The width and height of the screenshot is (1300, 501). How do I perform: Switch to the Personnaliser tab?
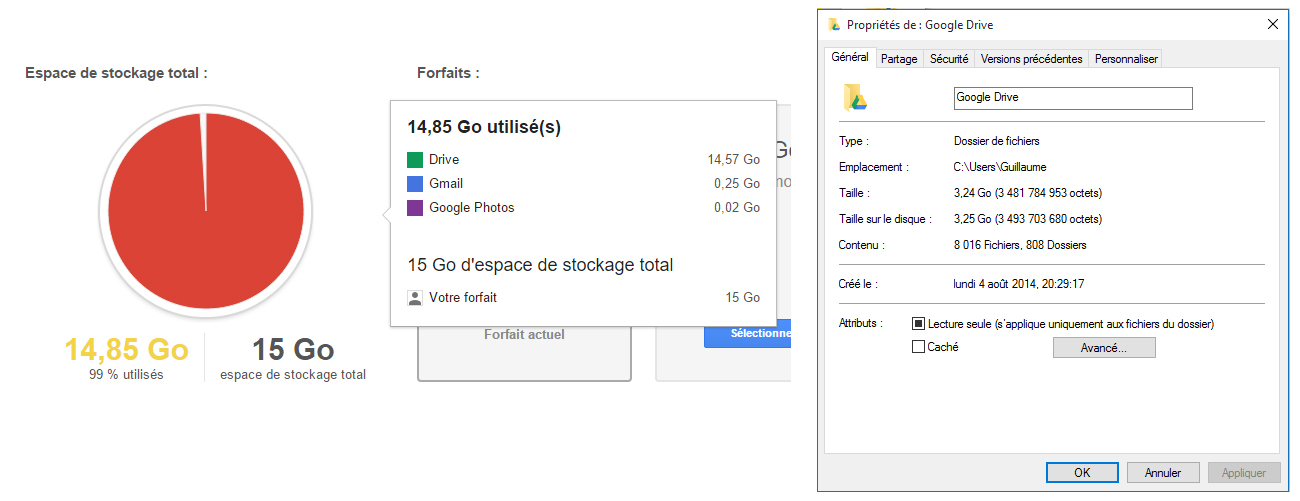point(1126,59)
